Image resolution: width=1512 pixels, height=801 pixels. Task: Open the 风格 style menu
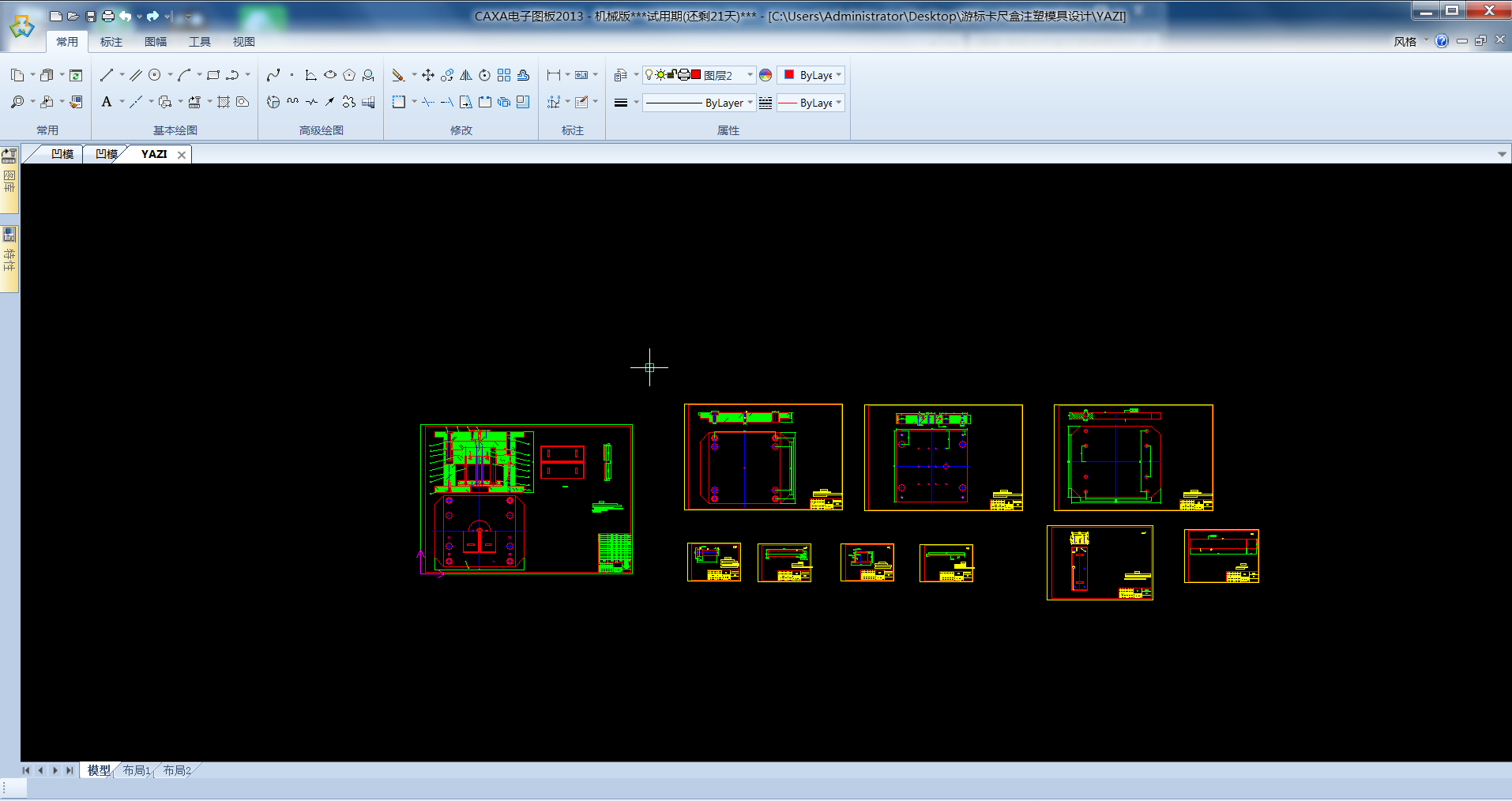[1405, 42]
